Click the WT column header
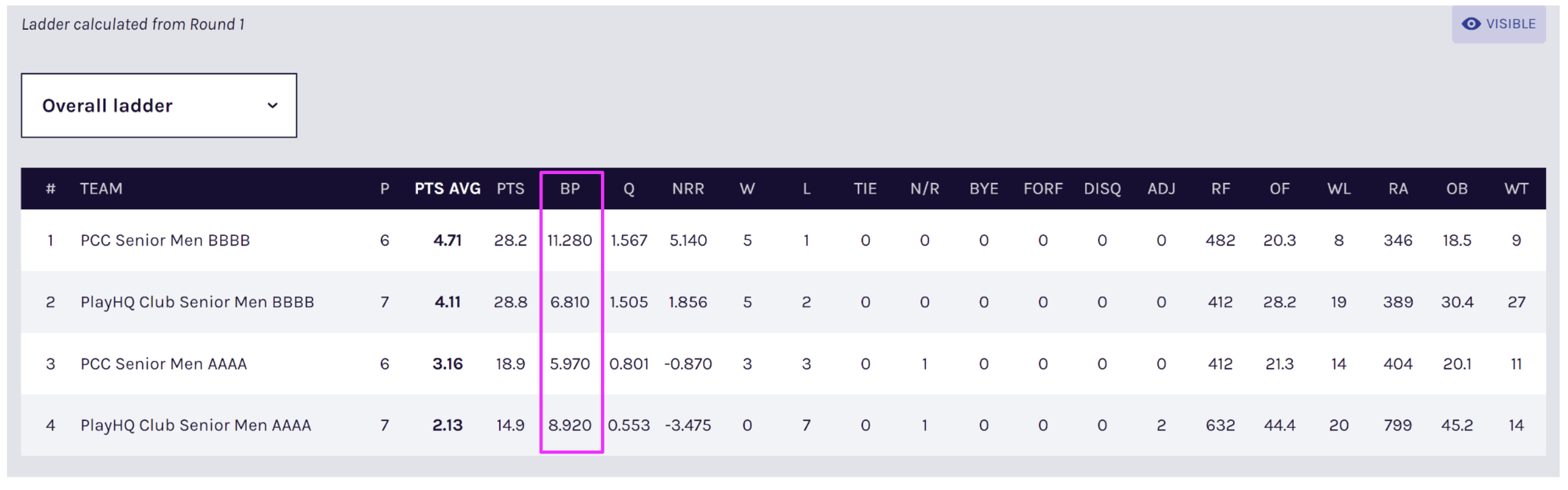 tap(1516, 189)
